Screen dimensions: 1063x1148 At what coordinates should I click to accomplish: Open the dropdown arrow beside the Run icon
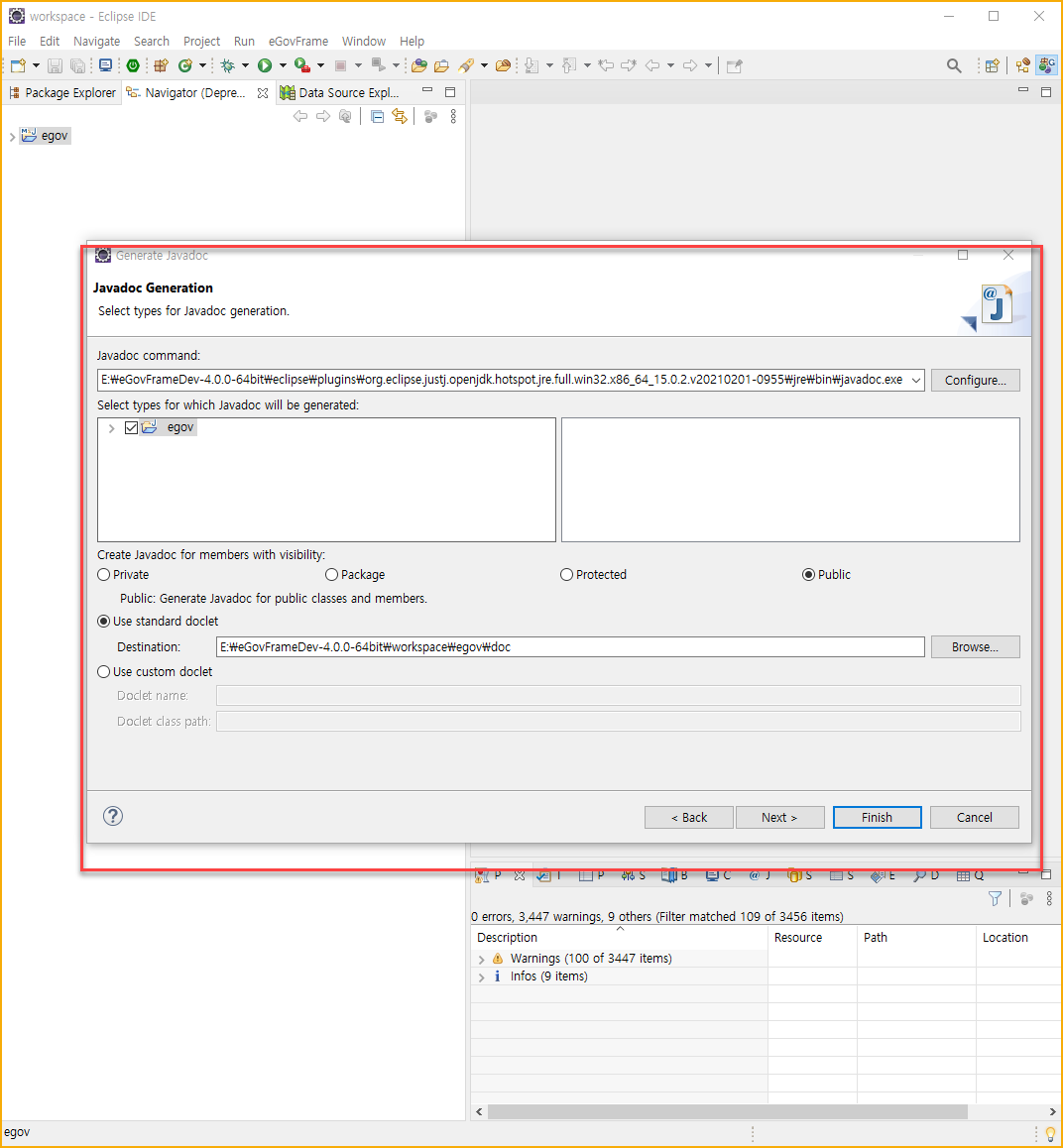pos(283,65)
